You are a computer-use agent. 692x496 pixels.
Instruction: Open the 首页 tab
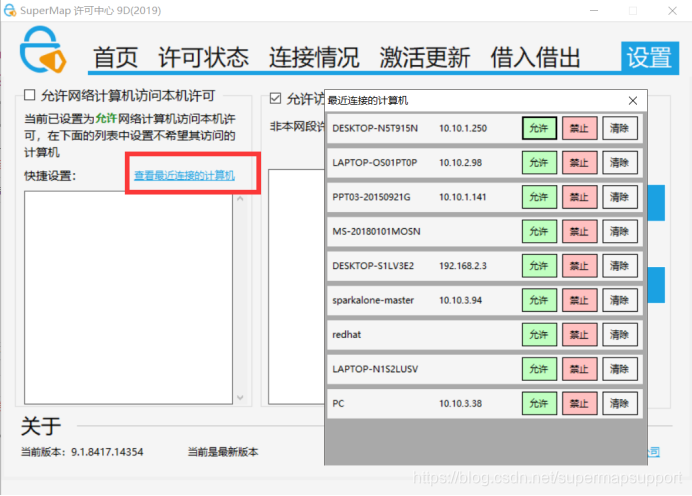(116, 57)
